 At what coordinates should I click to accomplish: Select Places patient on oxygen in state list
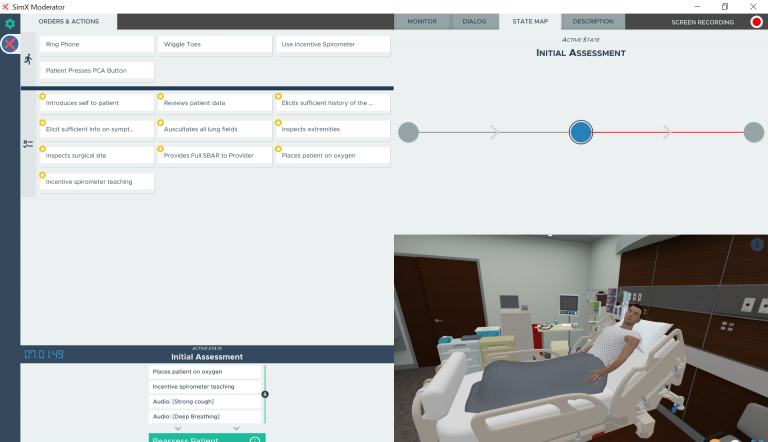(205, 371)
